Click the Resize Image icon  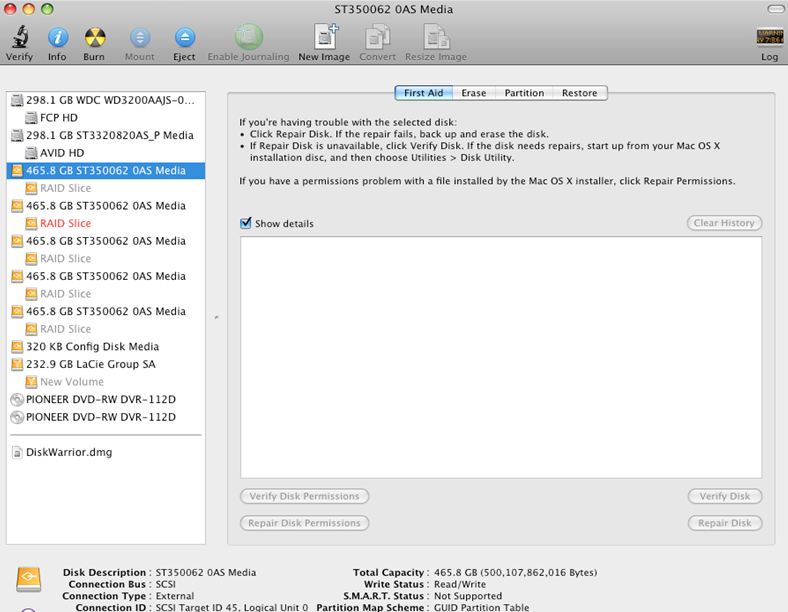coord(436,37)
